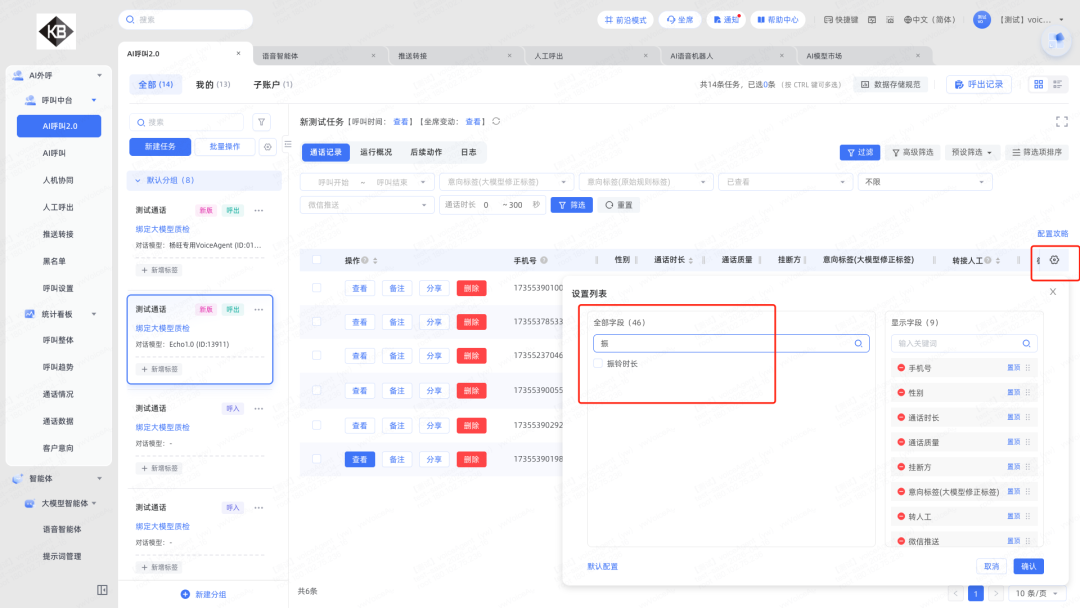This screenshot has height=608, width=1080.
Task: Click the 显示字段 keyword search field
Action: pyautogui.click(x=964, y=343)
